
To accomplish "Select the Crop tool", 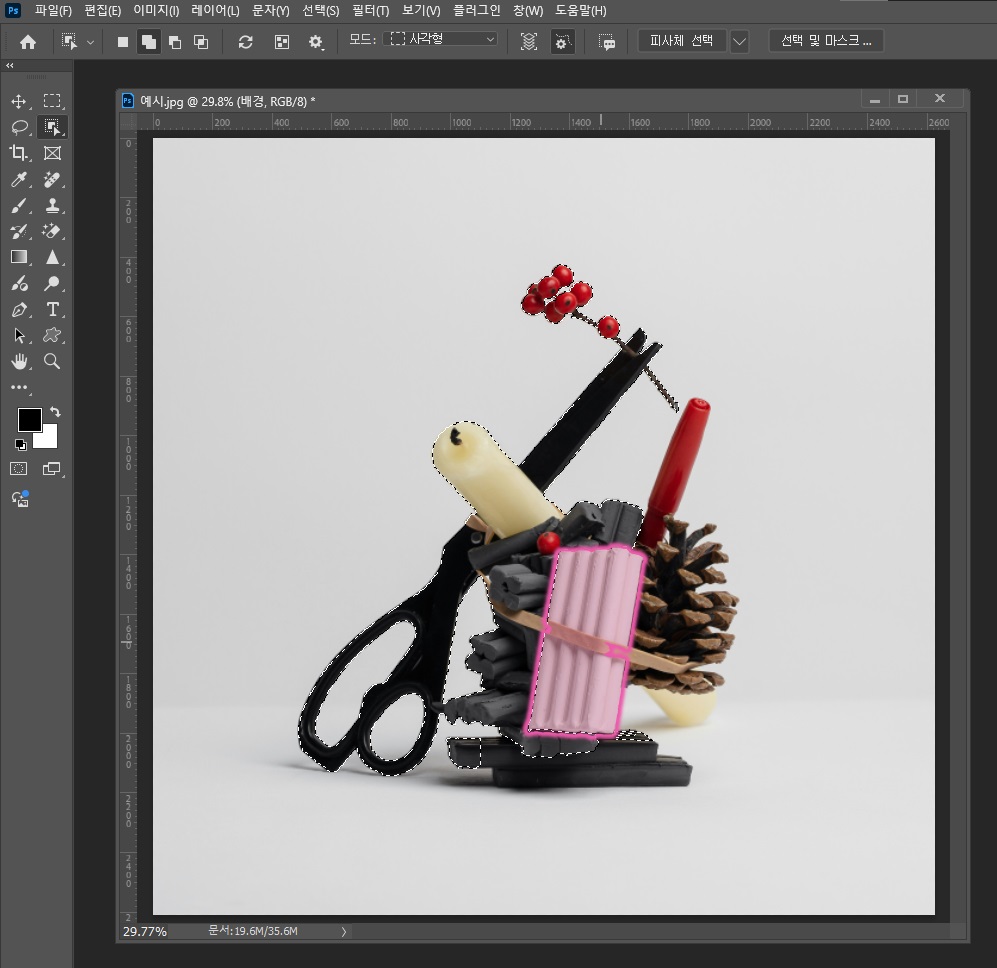I will coord(18,153).
